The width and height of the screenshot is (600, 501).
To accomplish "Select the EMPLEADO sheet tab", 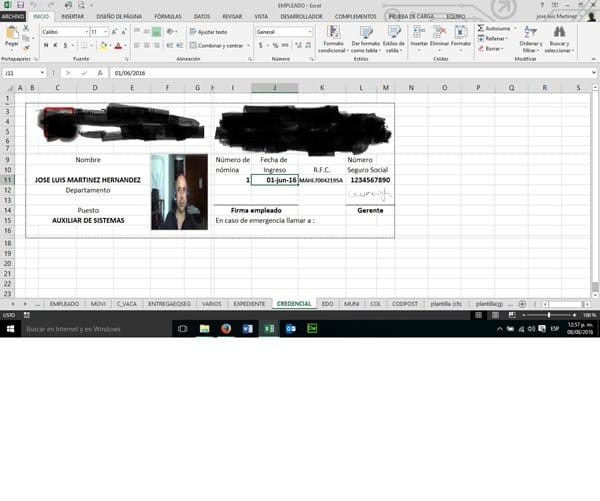I will coord(64,304).
